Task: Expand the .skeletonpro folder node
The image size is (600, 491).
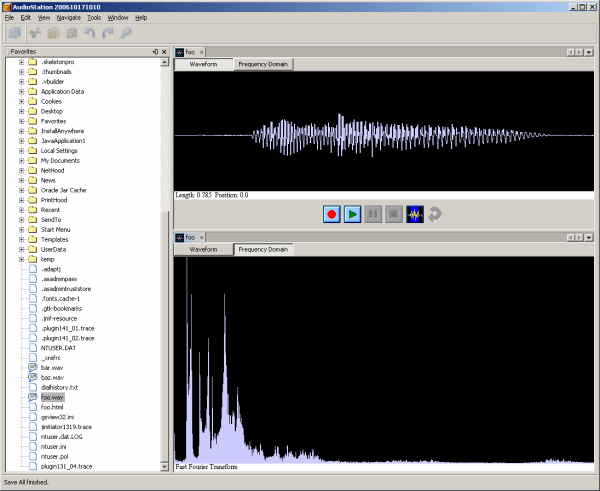Action: click(22, 62)
